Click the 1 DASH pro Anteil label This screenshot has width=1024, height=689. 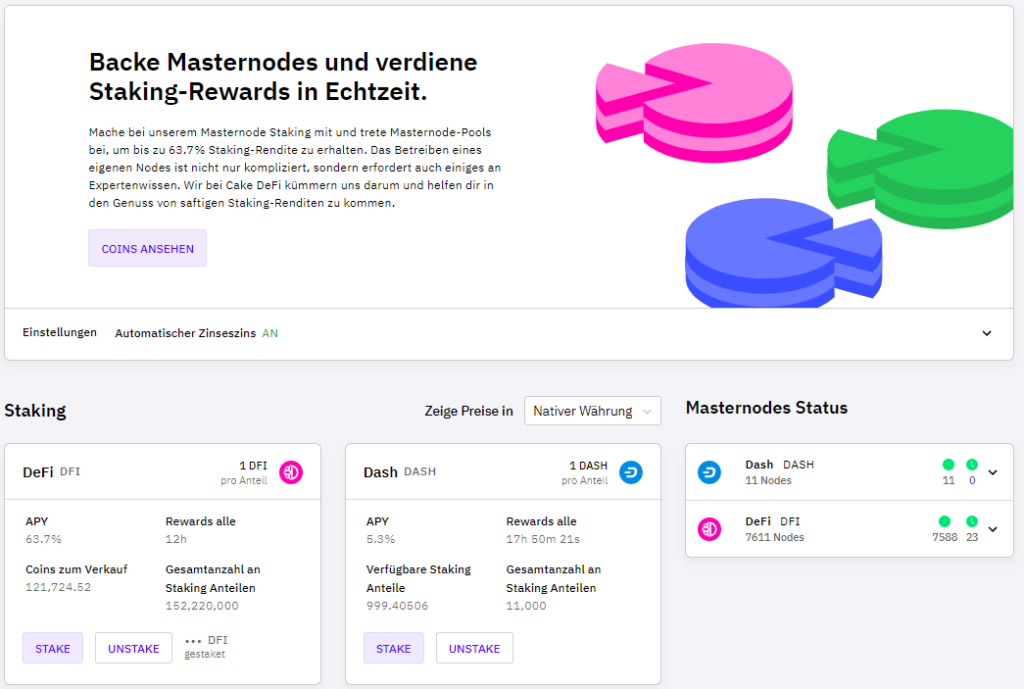(x=584, y=473)
